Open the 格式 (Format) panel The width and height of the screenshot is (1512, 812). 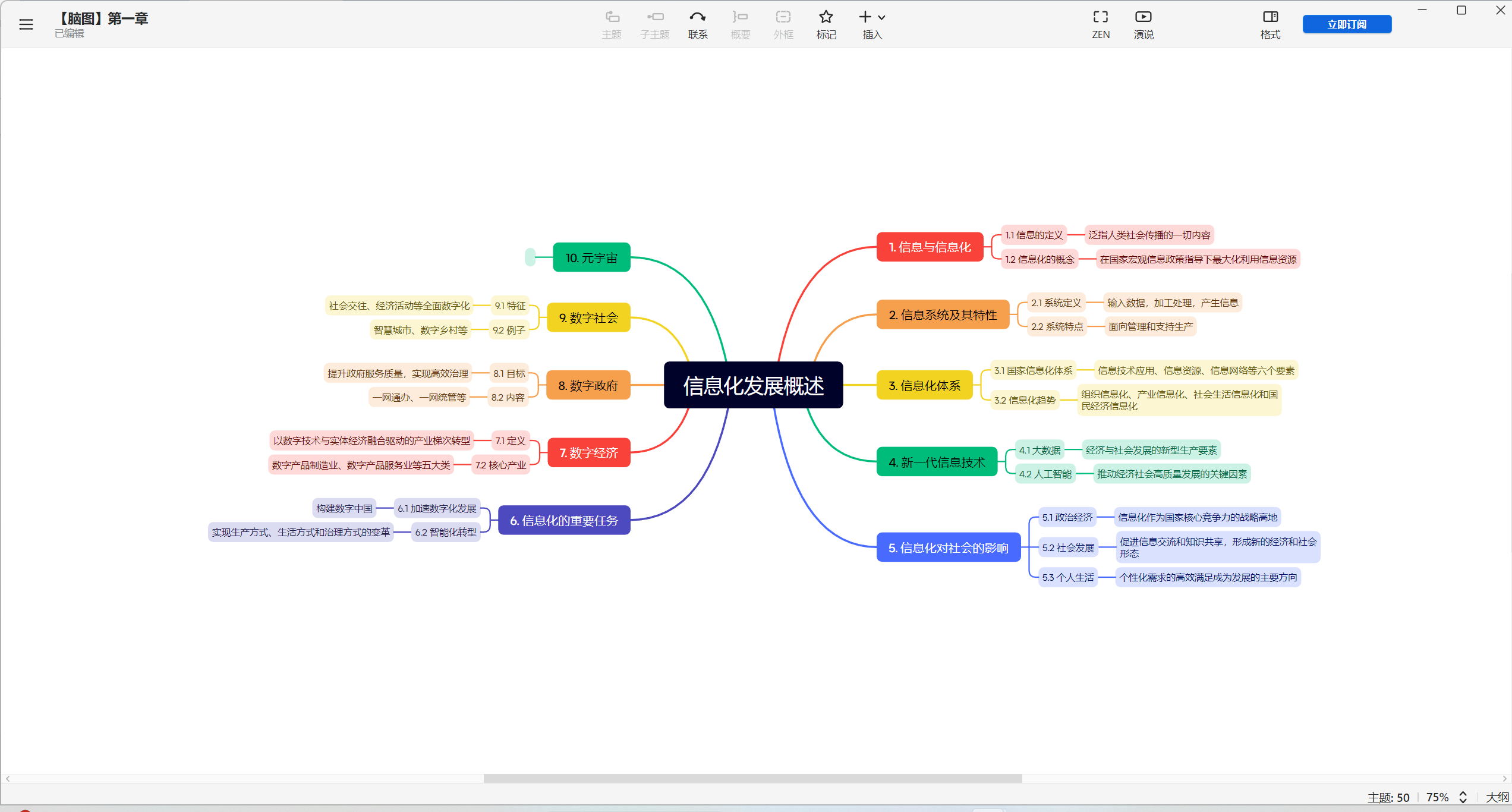click(1270, 24)
